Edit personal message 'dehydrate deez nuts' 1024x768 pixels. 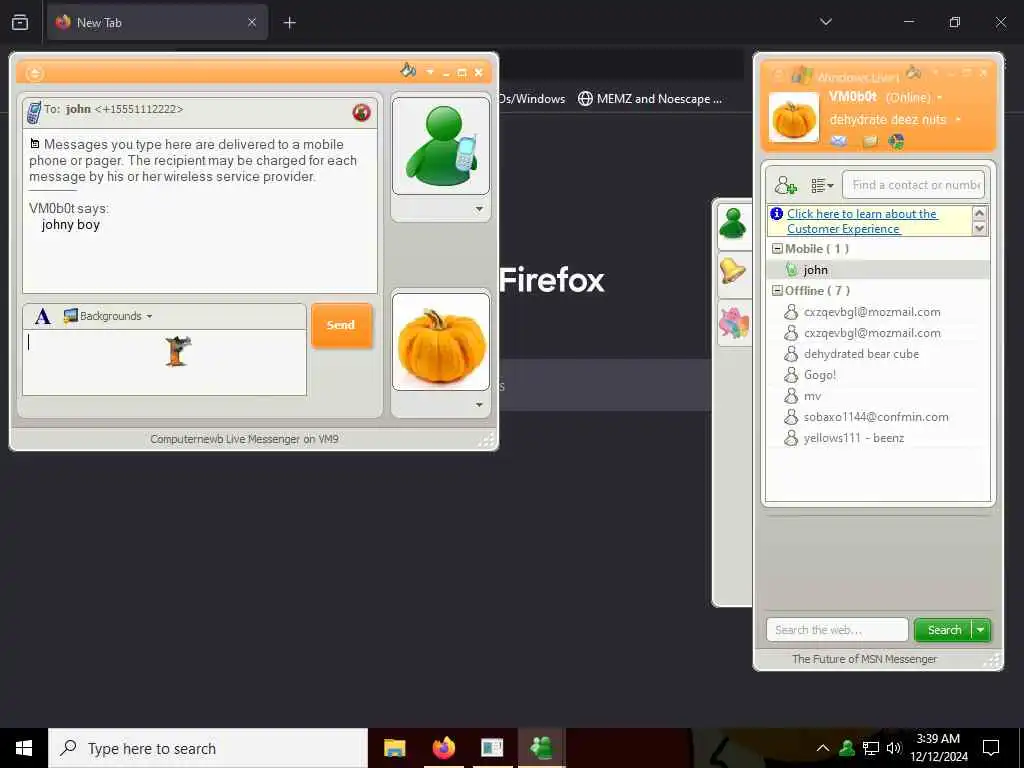click(888, 120)
